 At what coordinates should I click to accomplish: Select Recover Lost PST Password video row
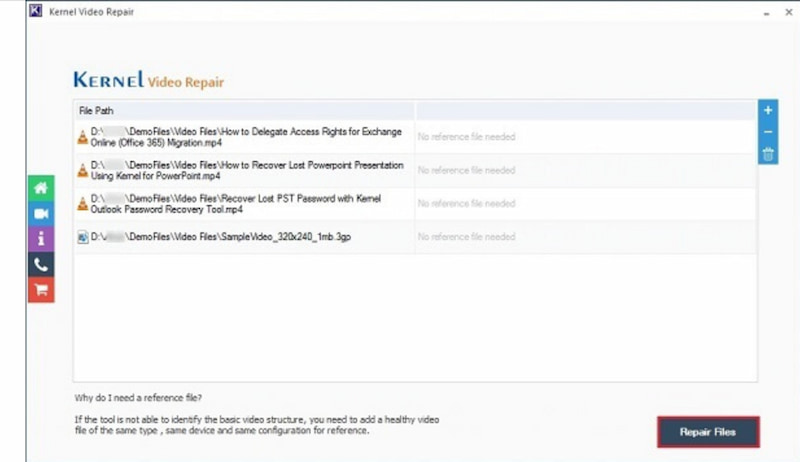[x=245, y=204]
